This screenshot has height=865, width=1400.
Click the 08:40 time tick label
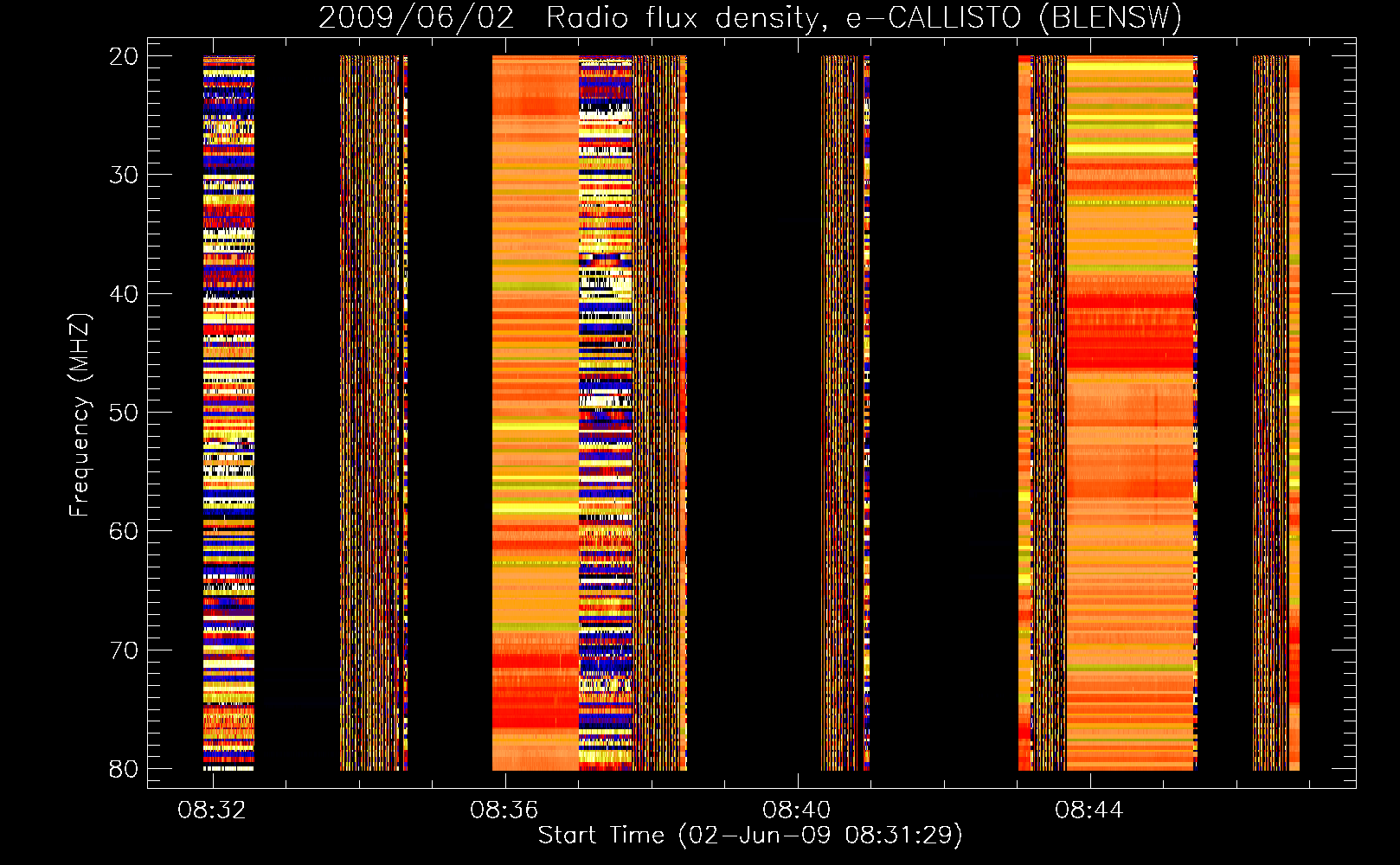[x=797, y=811]
